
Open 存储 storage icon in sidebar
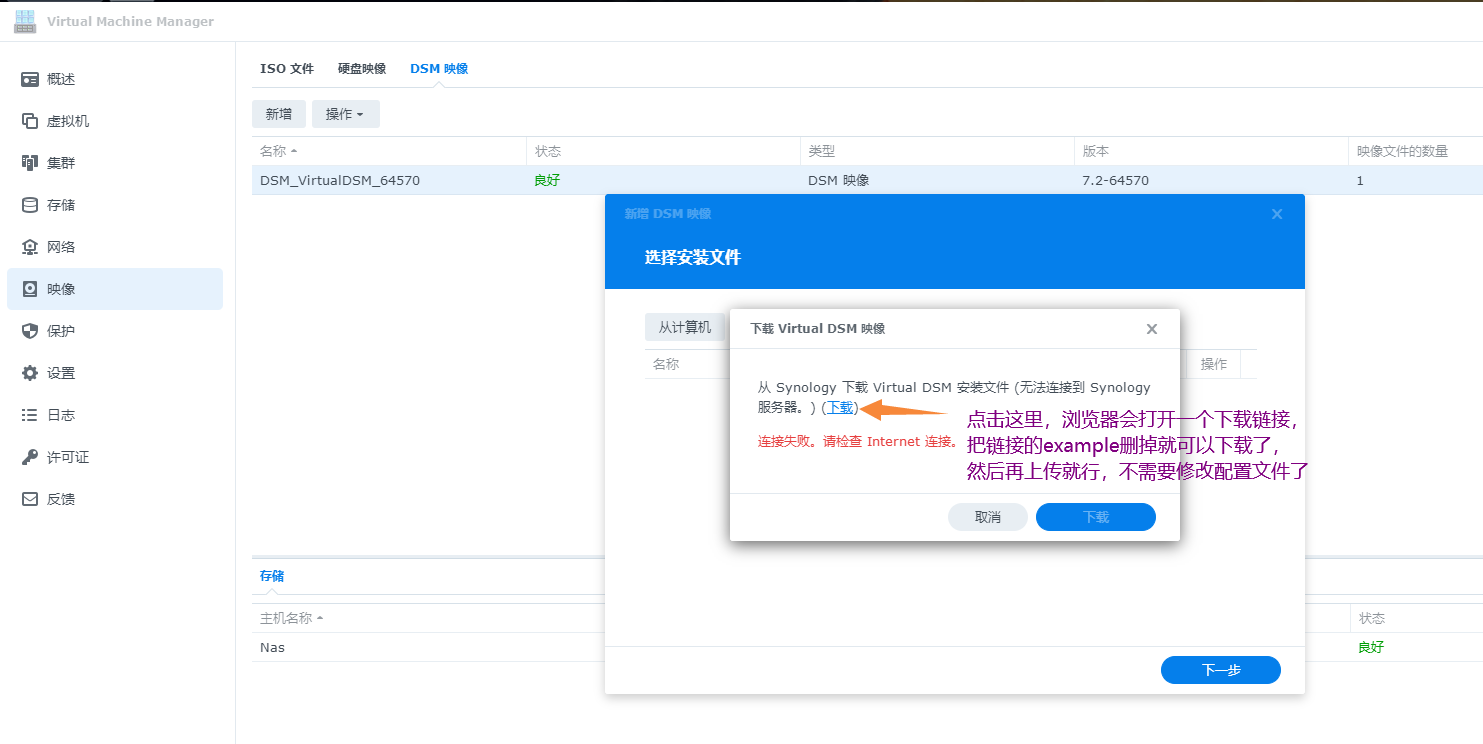[30, 205]
